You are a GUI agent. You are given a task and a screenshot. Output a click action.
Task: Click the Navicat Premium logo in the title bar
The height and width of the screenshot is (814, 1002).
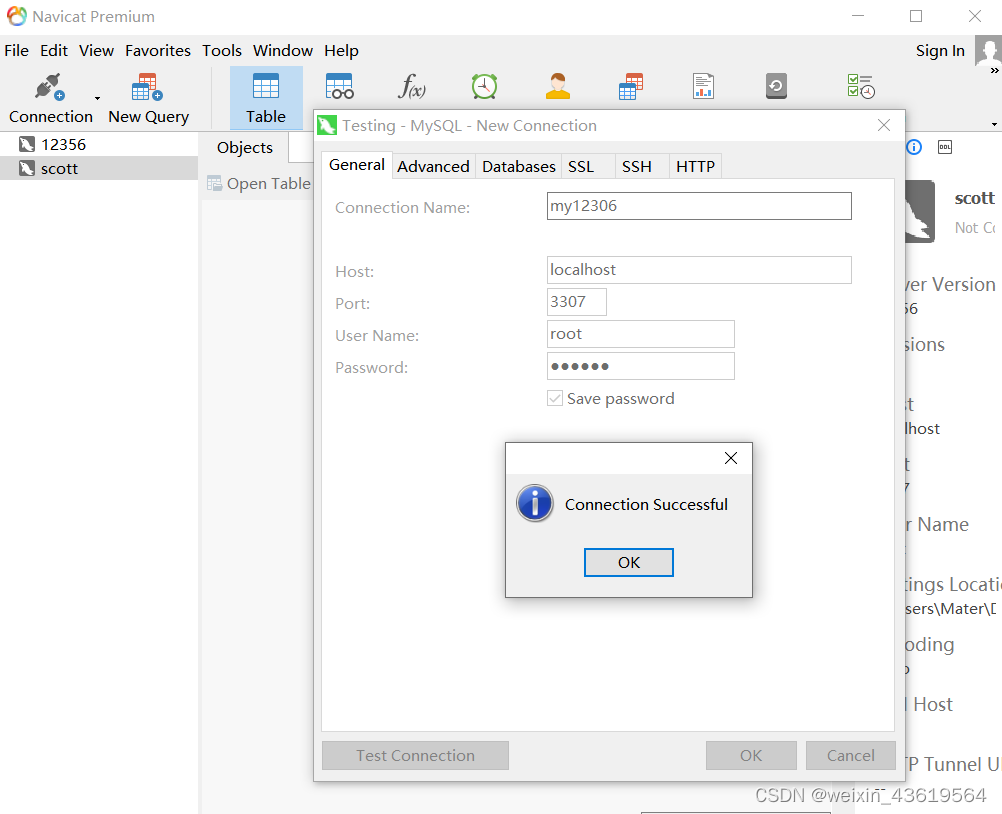(x=17, y=16)
